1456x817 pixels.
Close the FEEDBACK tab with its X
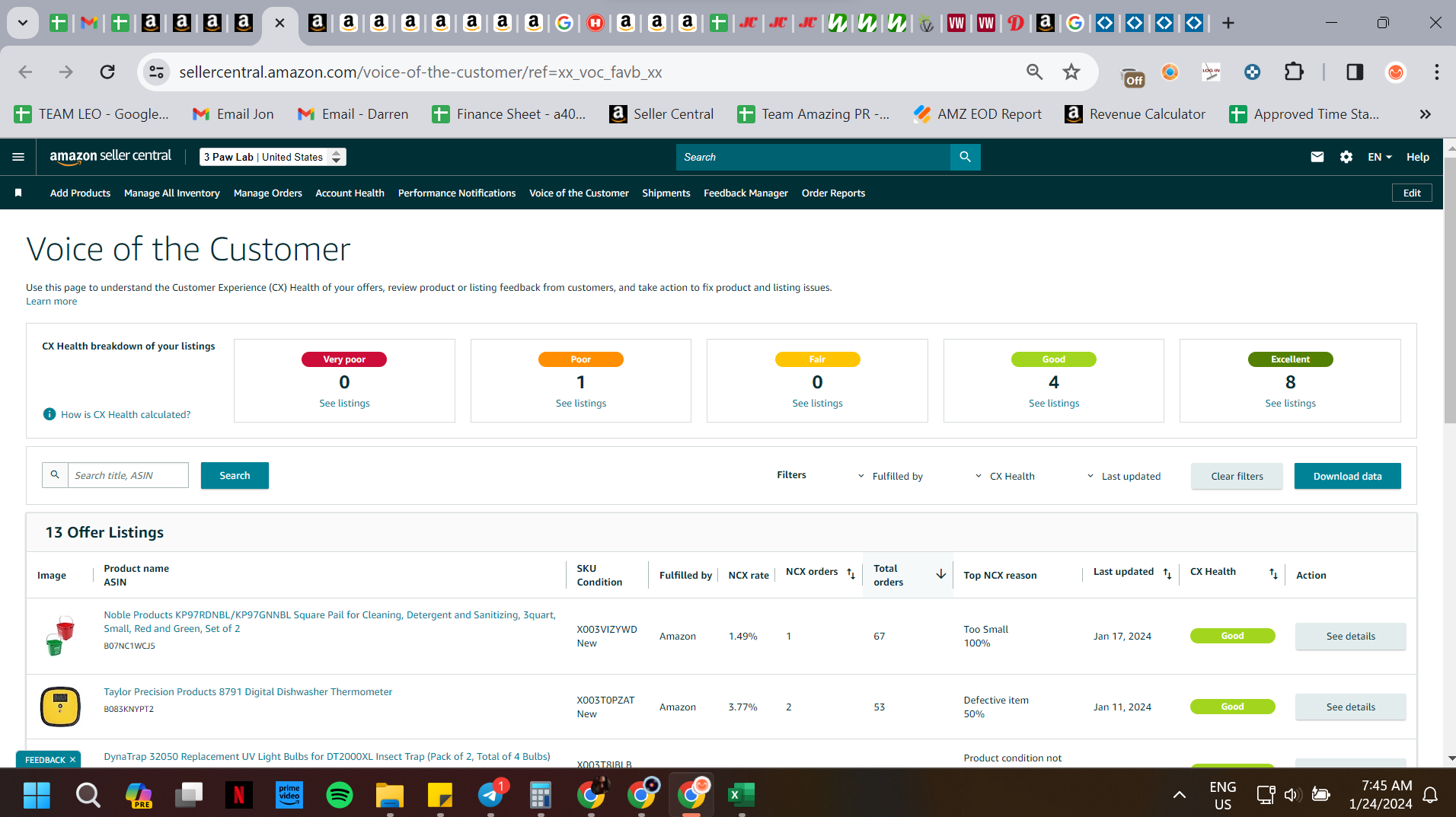click(73, 760)
